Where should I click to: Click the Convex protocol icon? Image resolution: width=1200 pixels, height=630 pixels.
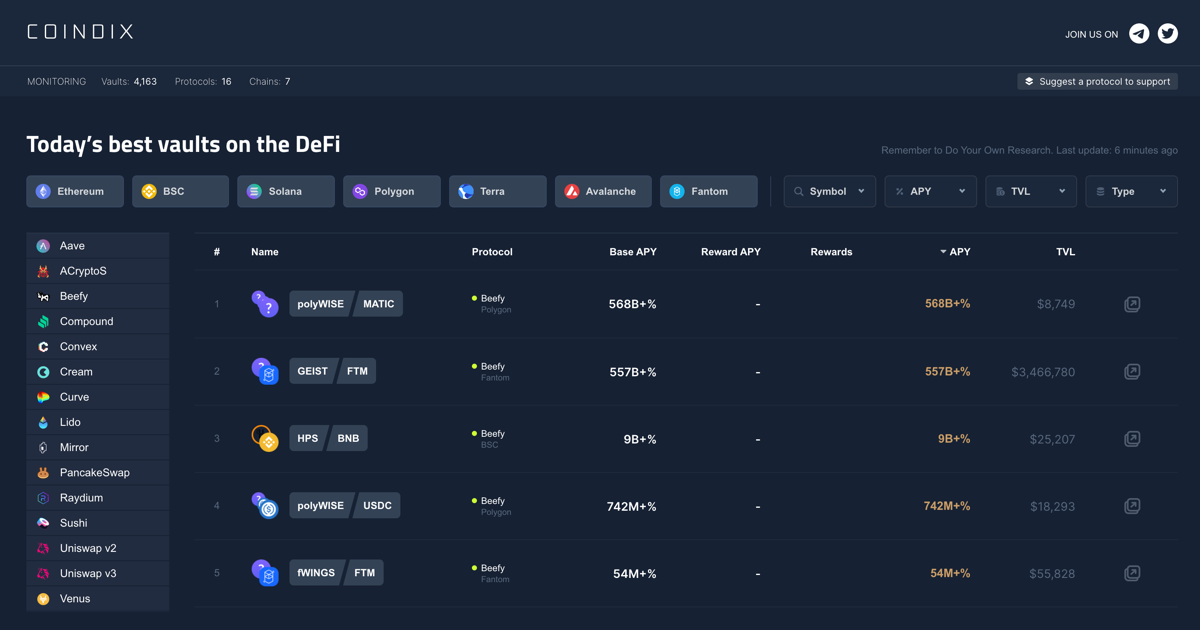pos(43,347)
